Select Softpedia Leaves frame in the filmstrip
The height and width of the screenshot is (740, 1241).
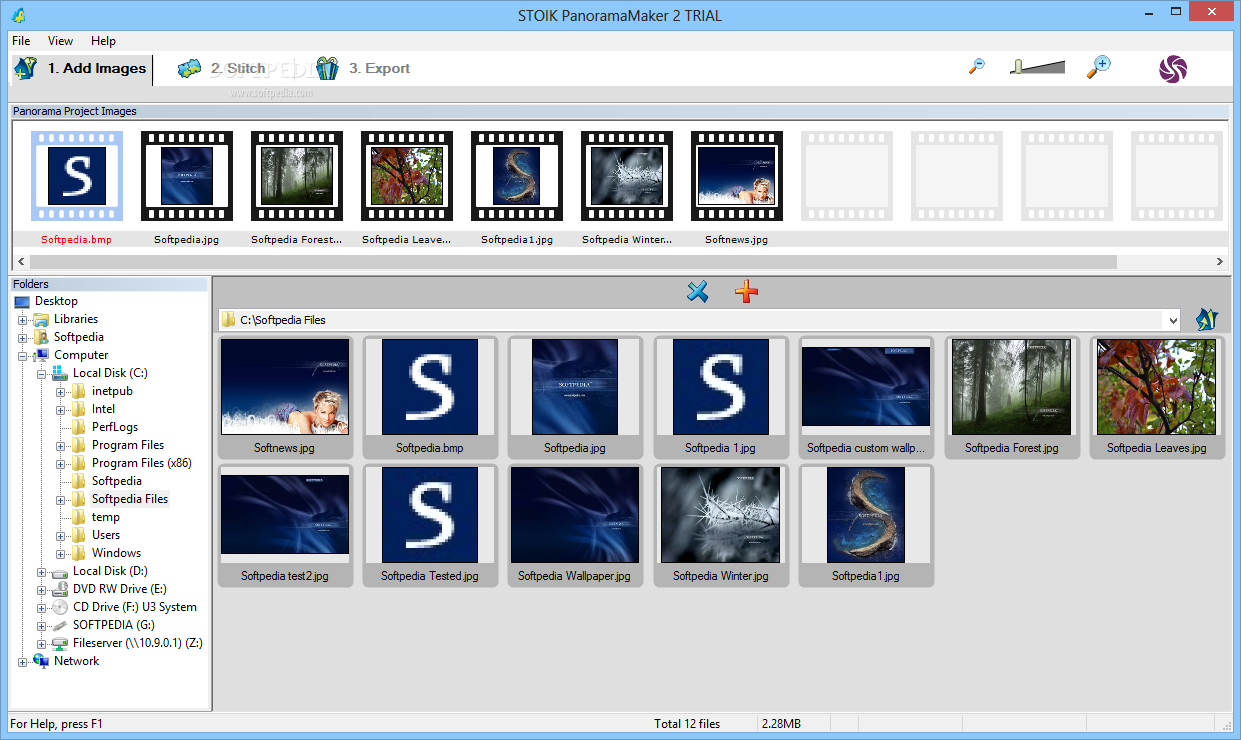coord(407,176)
